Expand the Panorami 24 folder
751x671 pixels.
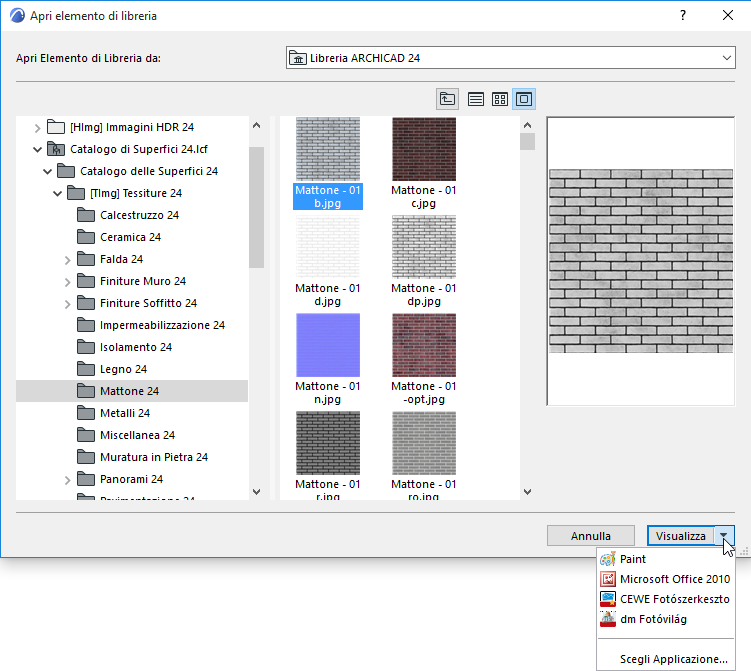(68, 480)
